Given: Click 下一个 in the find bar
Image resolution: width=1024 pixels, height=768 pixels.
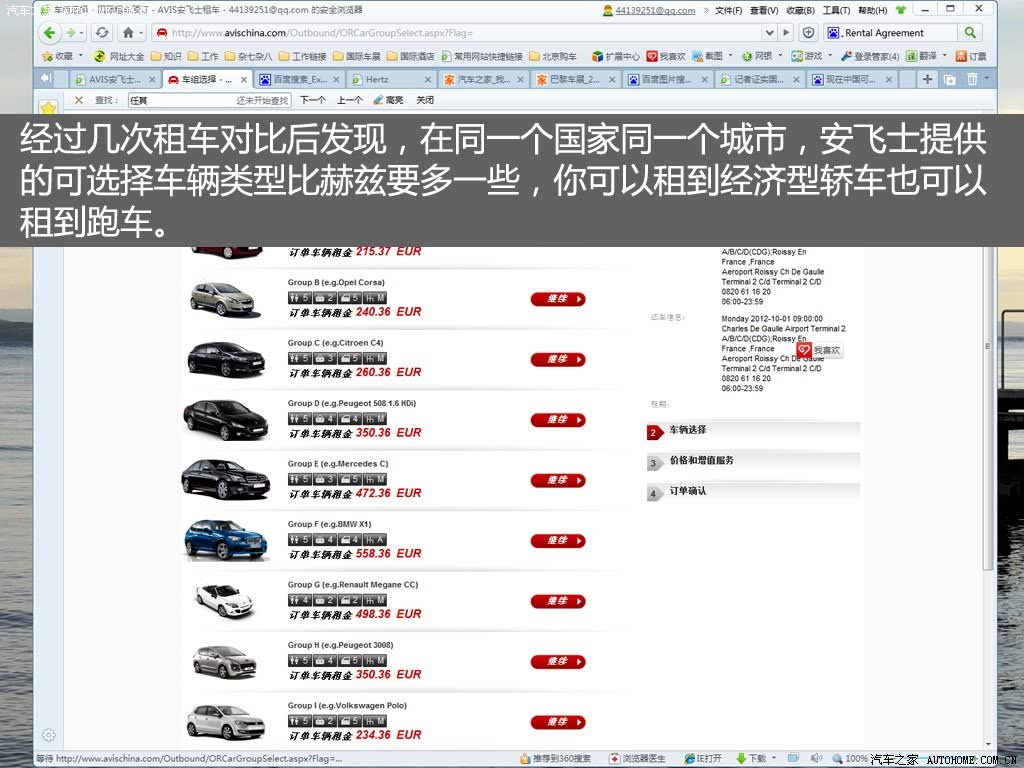Looking at the screenshot, I should (x=313, y=100).
